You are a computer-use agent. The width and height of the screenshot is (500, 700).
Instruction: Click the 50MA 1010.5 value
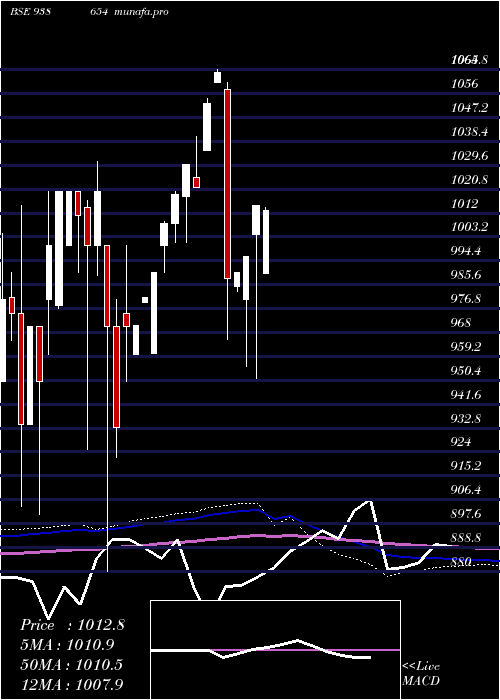[72, 664]
